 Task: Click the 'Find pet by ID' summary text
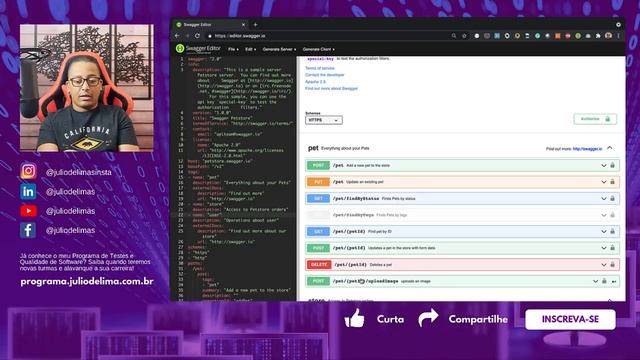coord(380,231)
